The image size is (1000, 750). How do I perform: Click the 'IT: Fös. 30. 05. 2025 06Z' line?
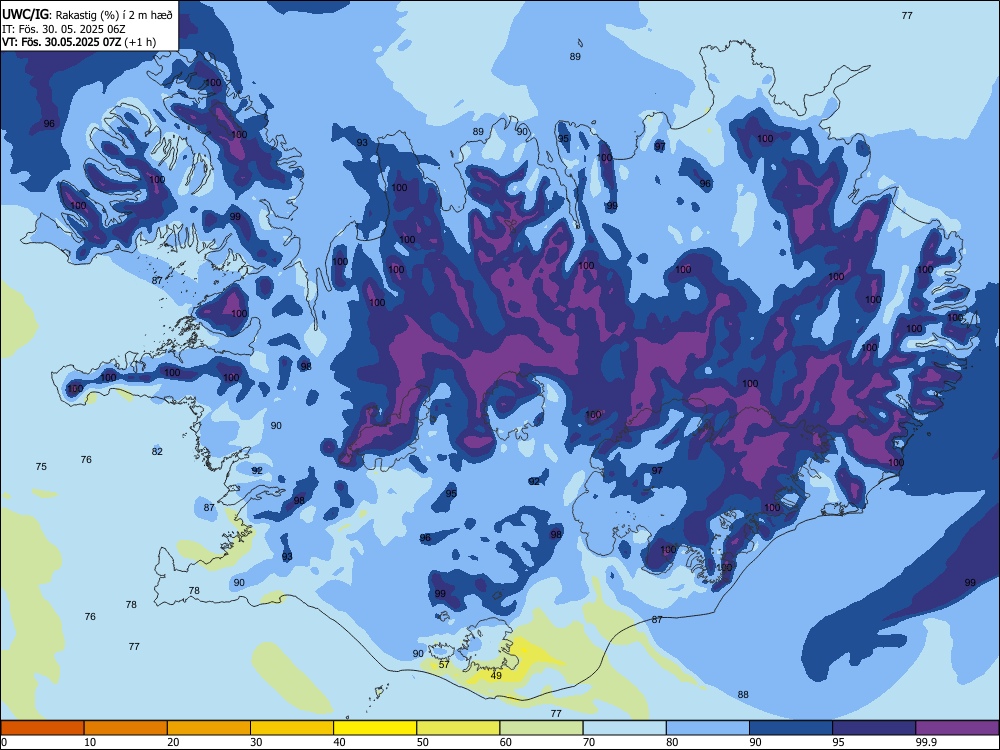[x=62, y=29]
